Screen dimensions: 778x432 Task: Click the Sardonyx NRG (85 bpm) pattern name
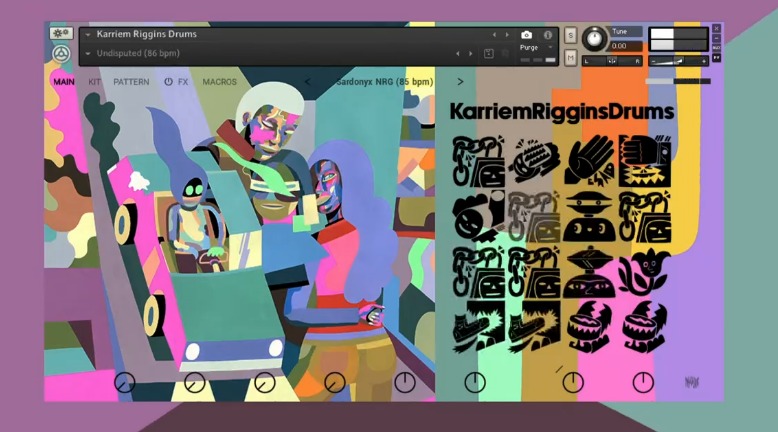point(385,82)
